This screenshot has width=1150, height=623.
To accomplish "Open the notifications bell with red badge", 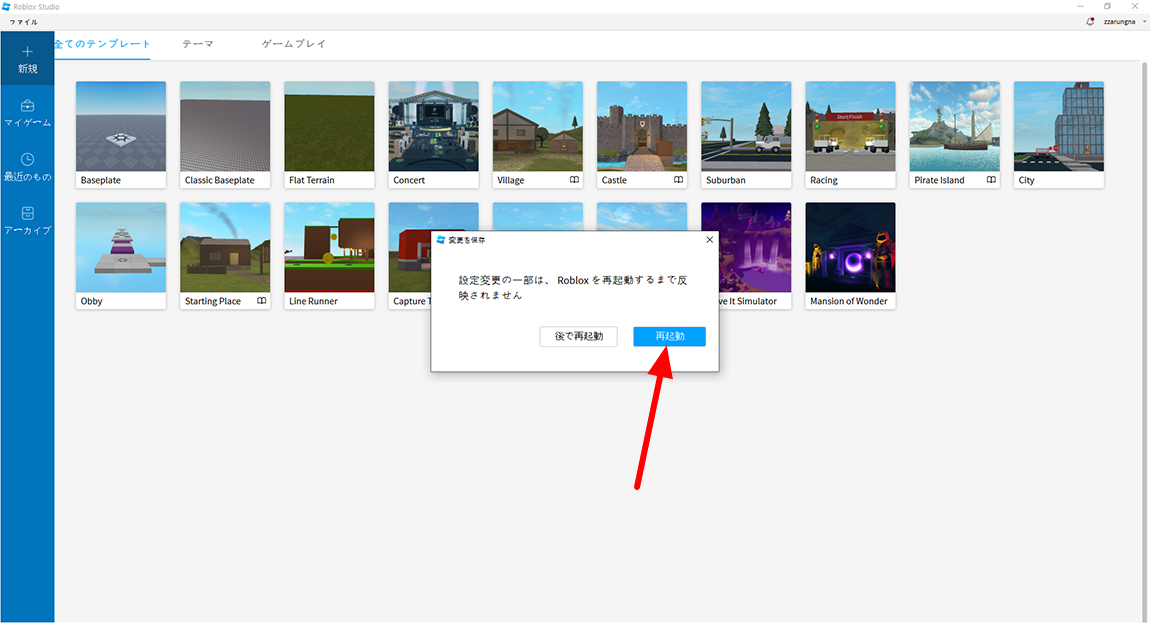I will [x=1089, y=21].
